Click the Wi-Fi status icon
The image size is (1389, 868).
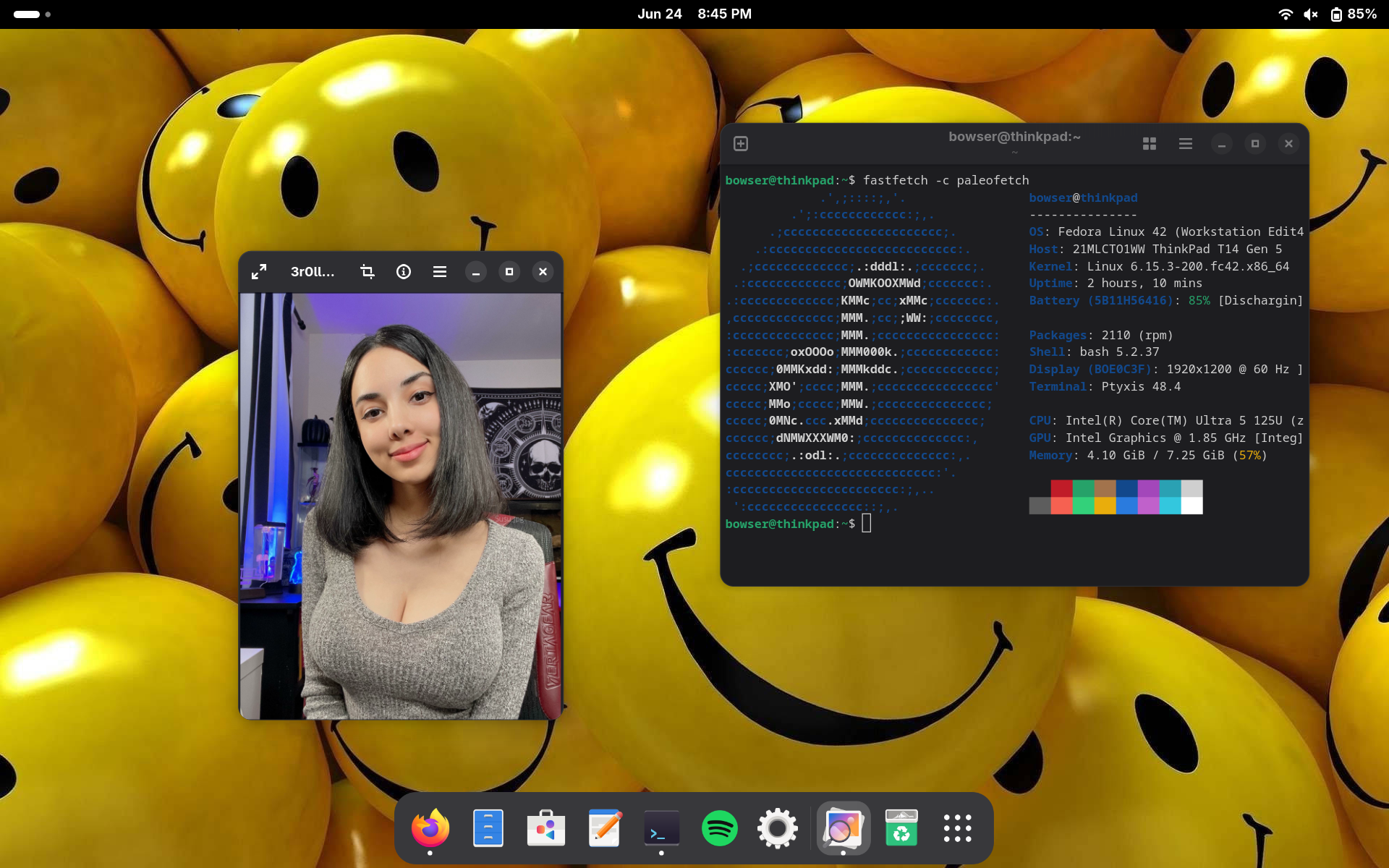(x=1286, y=14)
